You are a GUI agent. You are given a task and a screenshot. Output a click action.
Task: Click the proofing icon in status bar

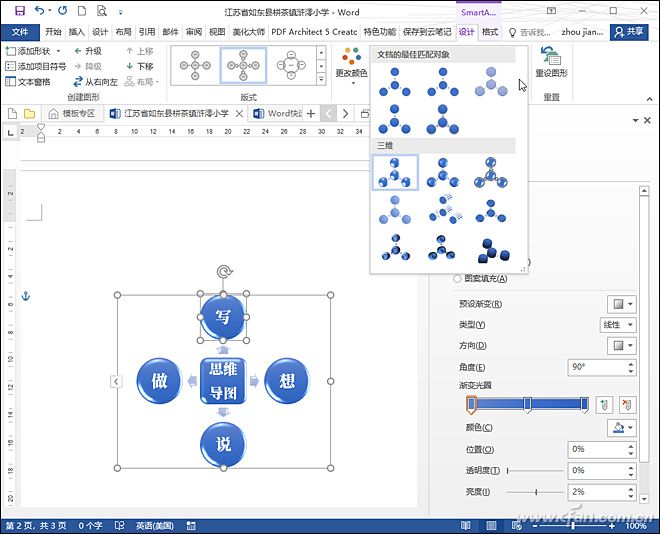tap(120, 526)
